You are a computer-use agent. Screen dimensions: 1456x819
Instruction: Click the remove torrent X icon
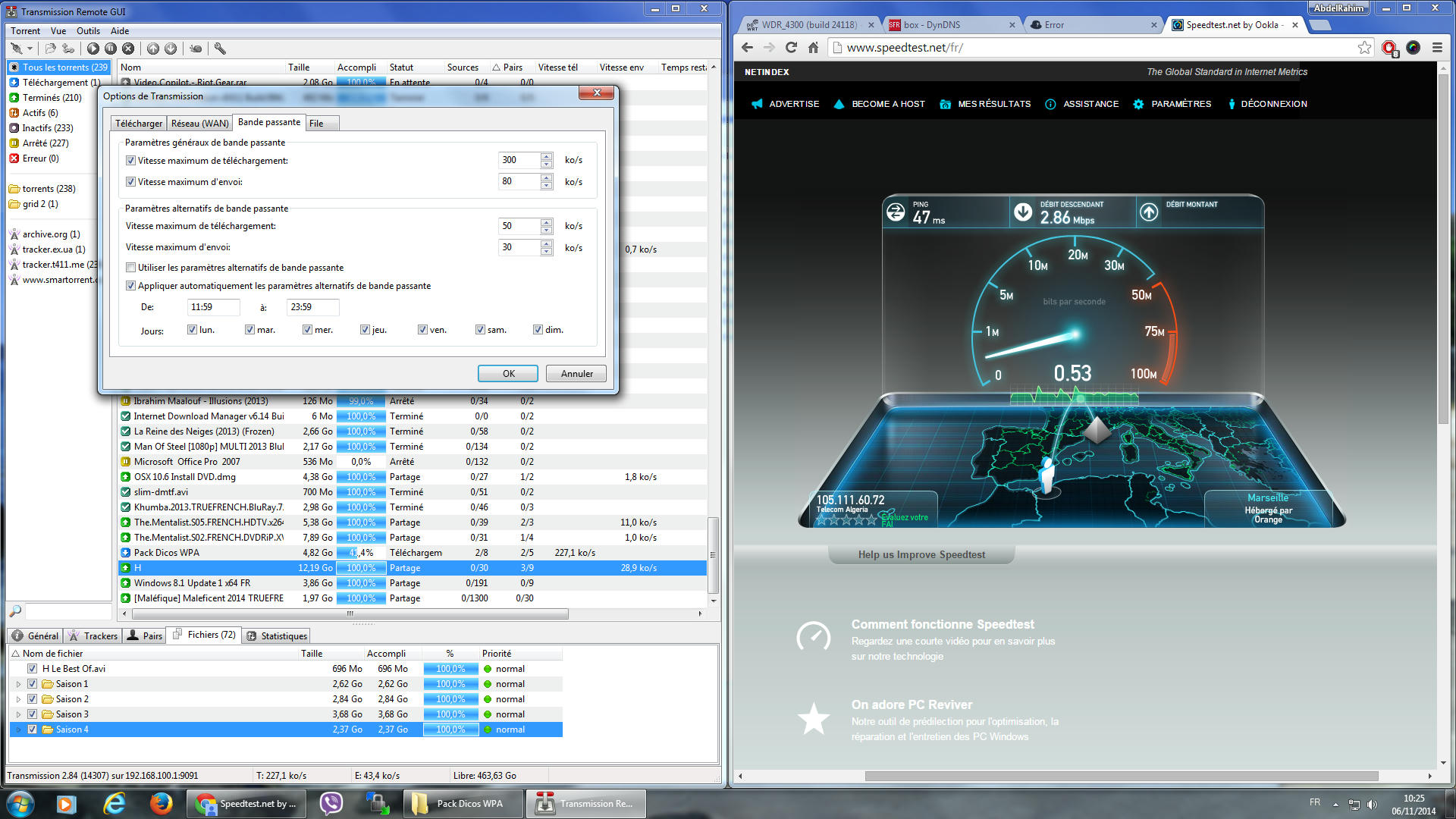pos(128,49)
